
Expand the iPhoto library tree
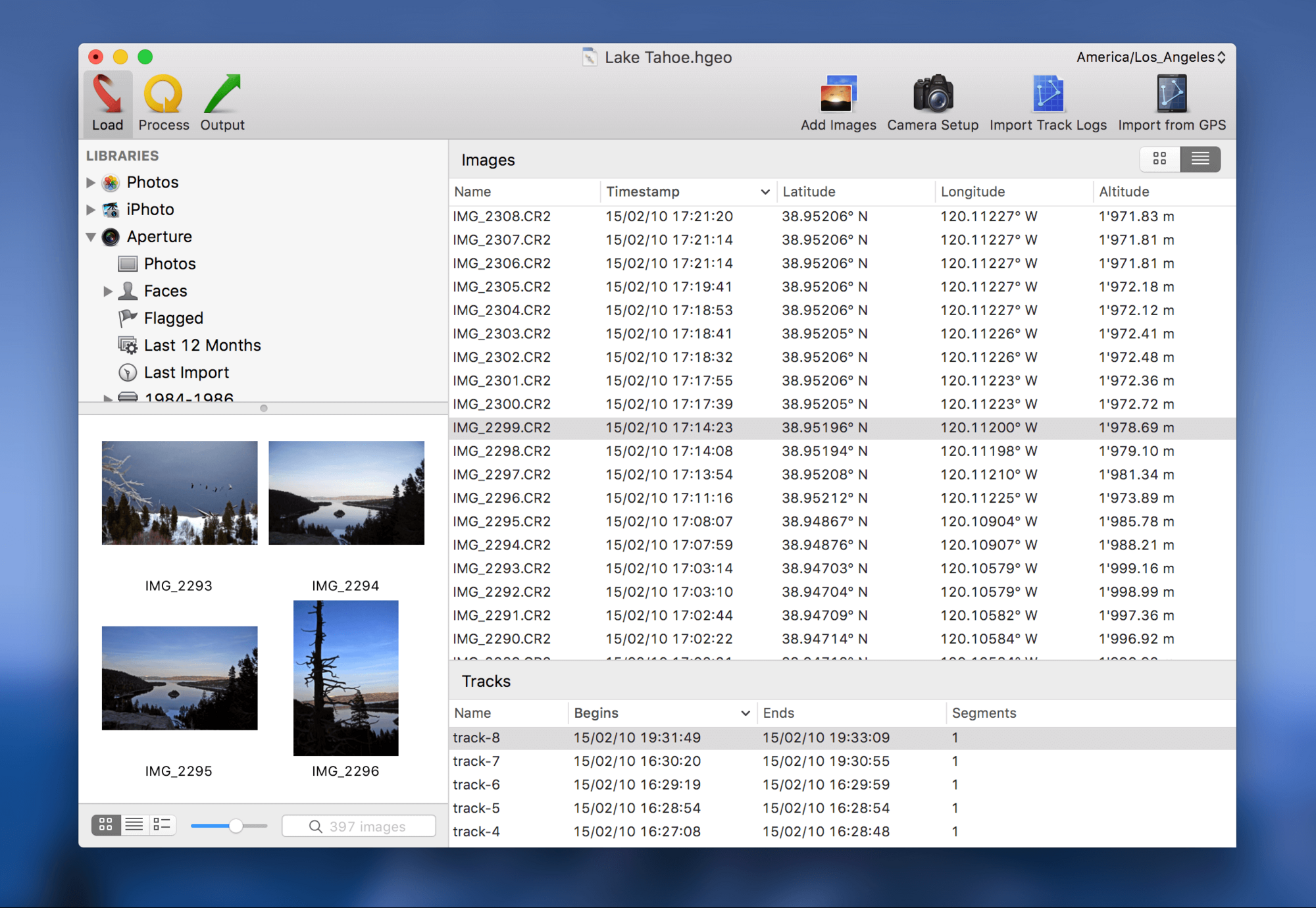pyautogui.click(x=91, y=209)
